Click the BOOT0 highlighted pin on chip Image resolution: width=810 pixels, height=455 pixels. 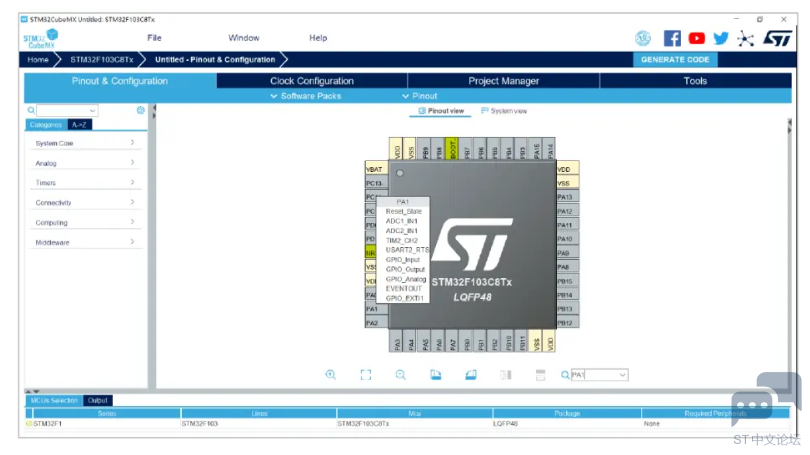(x=451, y=149)
